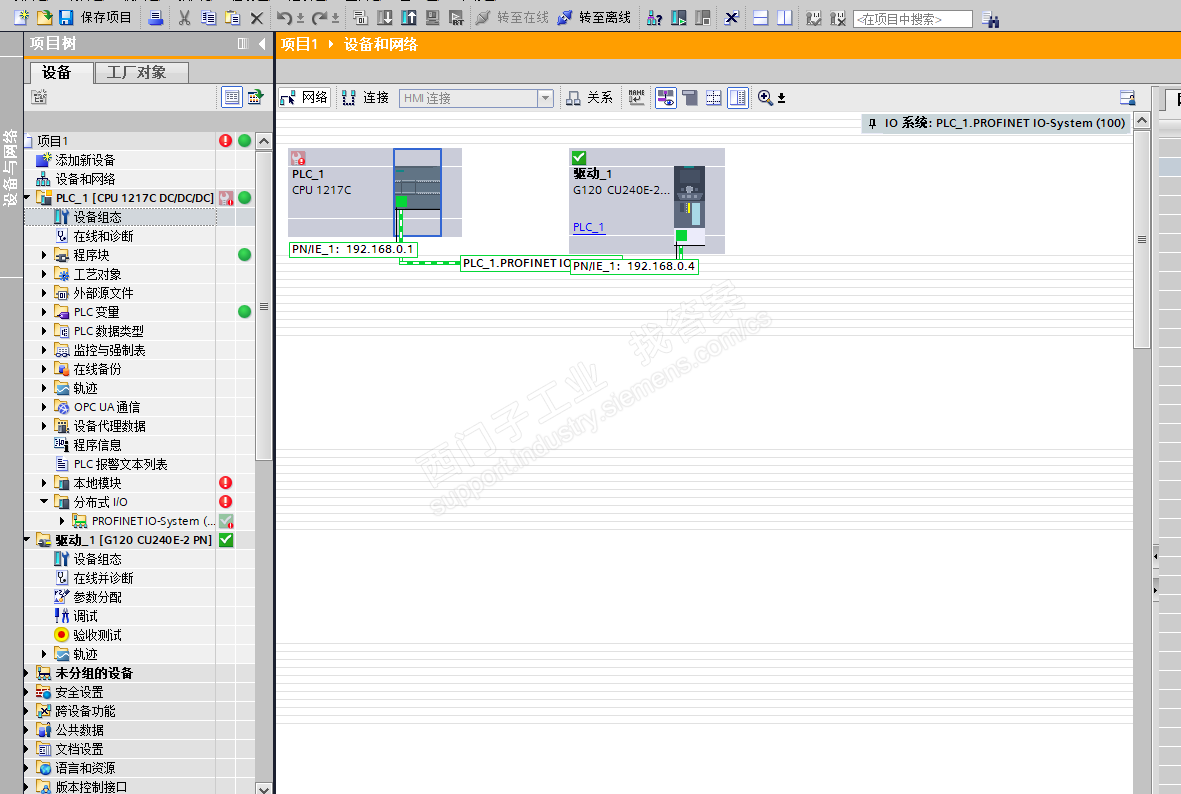The height and width of the screenshot is (794, 1181).
Task: Select 安全设置 in project tree
Action: (x=79, y=692)
